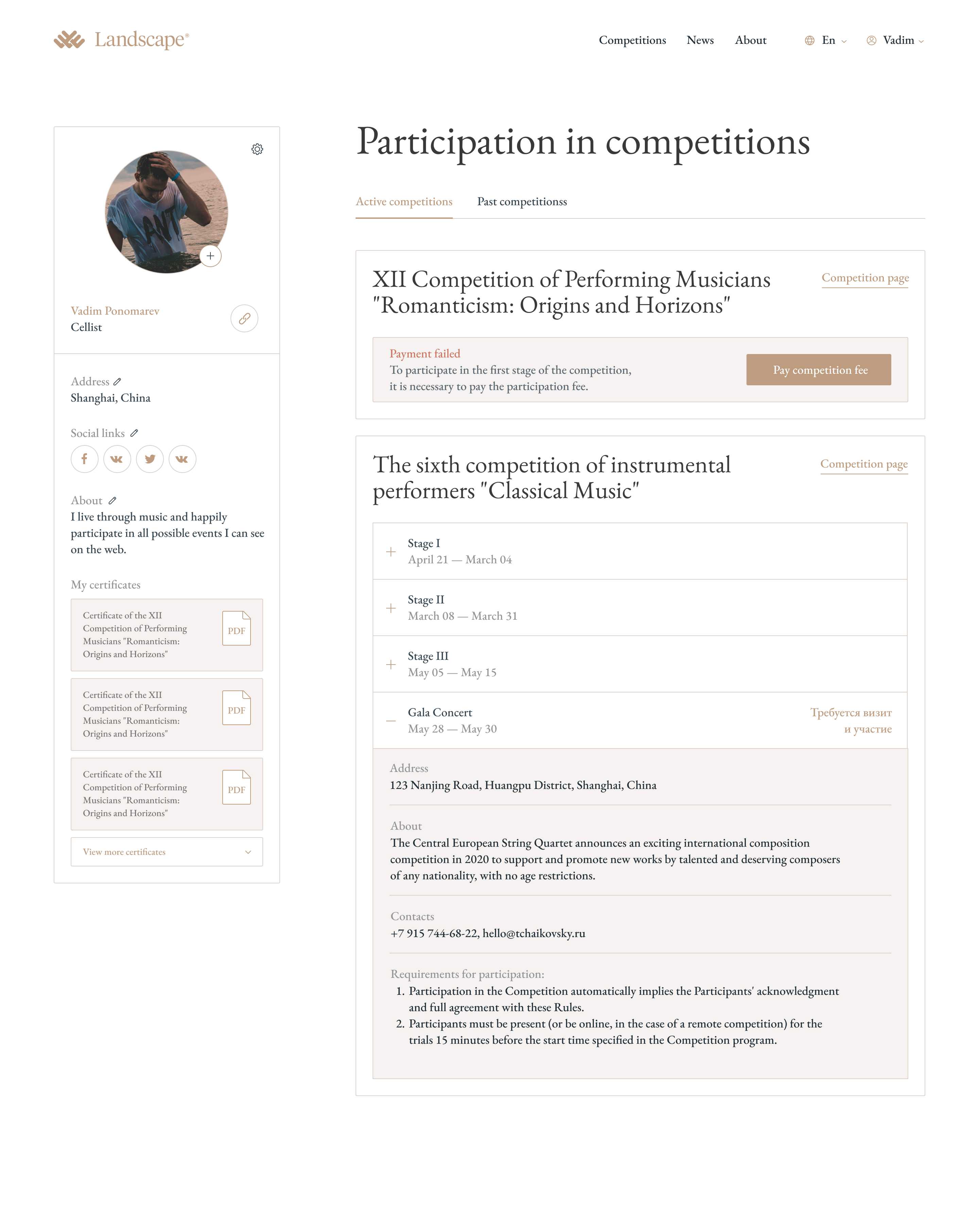This screenshot has width=979, height=1232.
Task: Open profile settings gear icon
Action: pyautogui.click(x=257, y=149)
